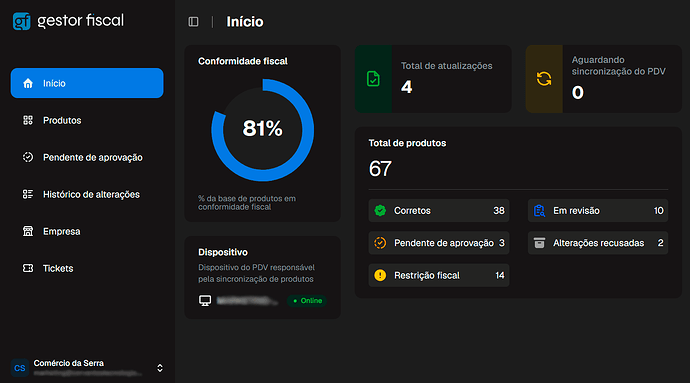
Task: Click the 81% compliance donut chart
Action: [263, 130]
